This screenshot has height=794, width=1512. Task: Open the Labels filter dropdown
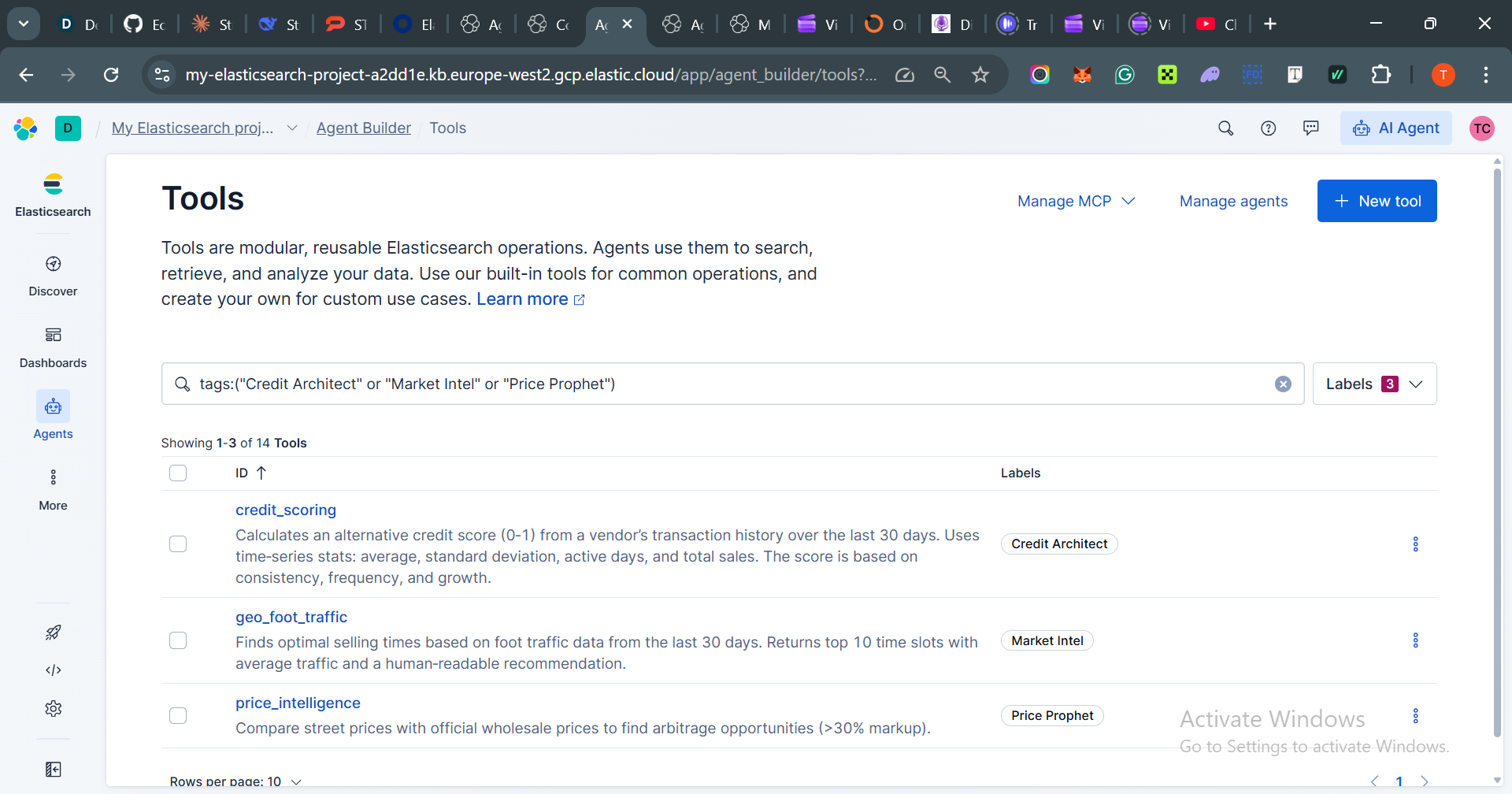1374,384
